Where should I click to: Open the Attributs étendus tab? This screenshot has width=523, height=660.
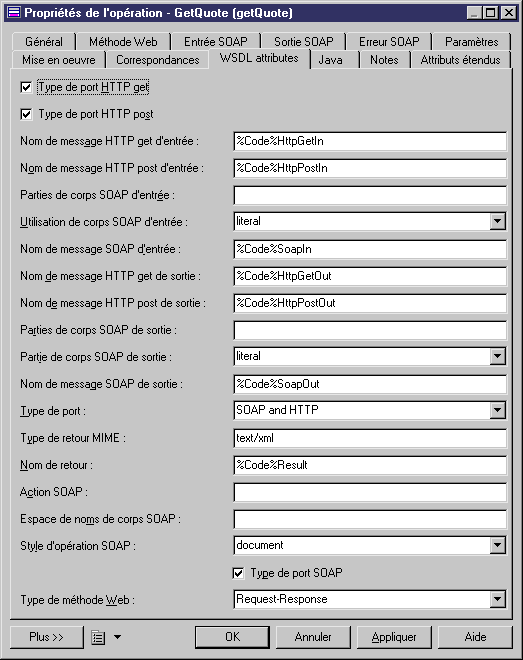pos(460,60)
